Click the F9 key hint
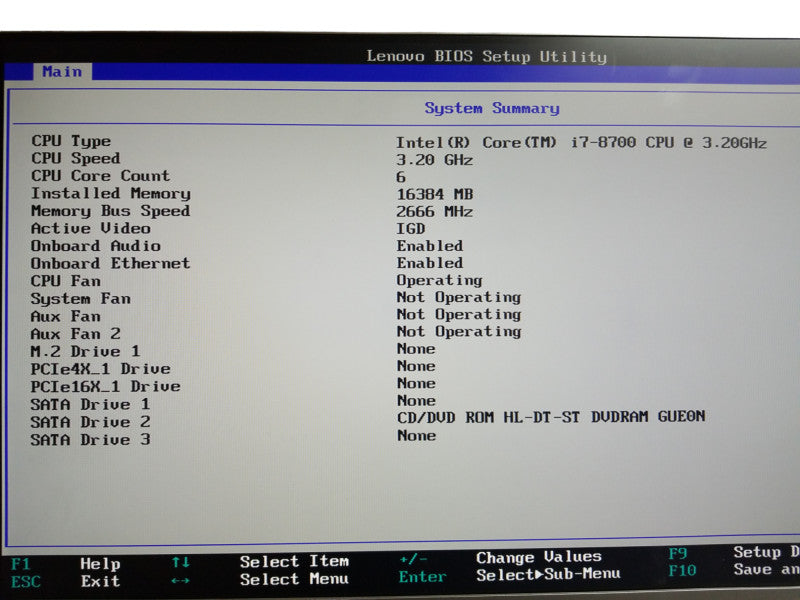 coord(678,554)
